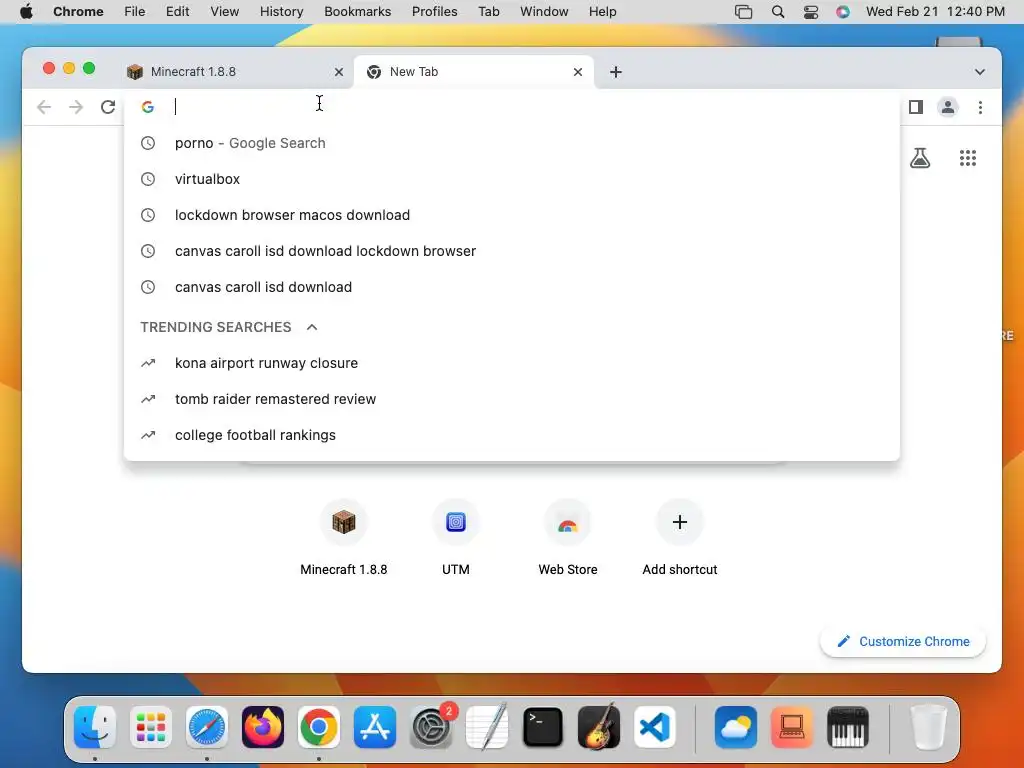The width and height of the screenshot is (1024, 768).
Task: Open Chrome from the dock
Action: point(319,727)
